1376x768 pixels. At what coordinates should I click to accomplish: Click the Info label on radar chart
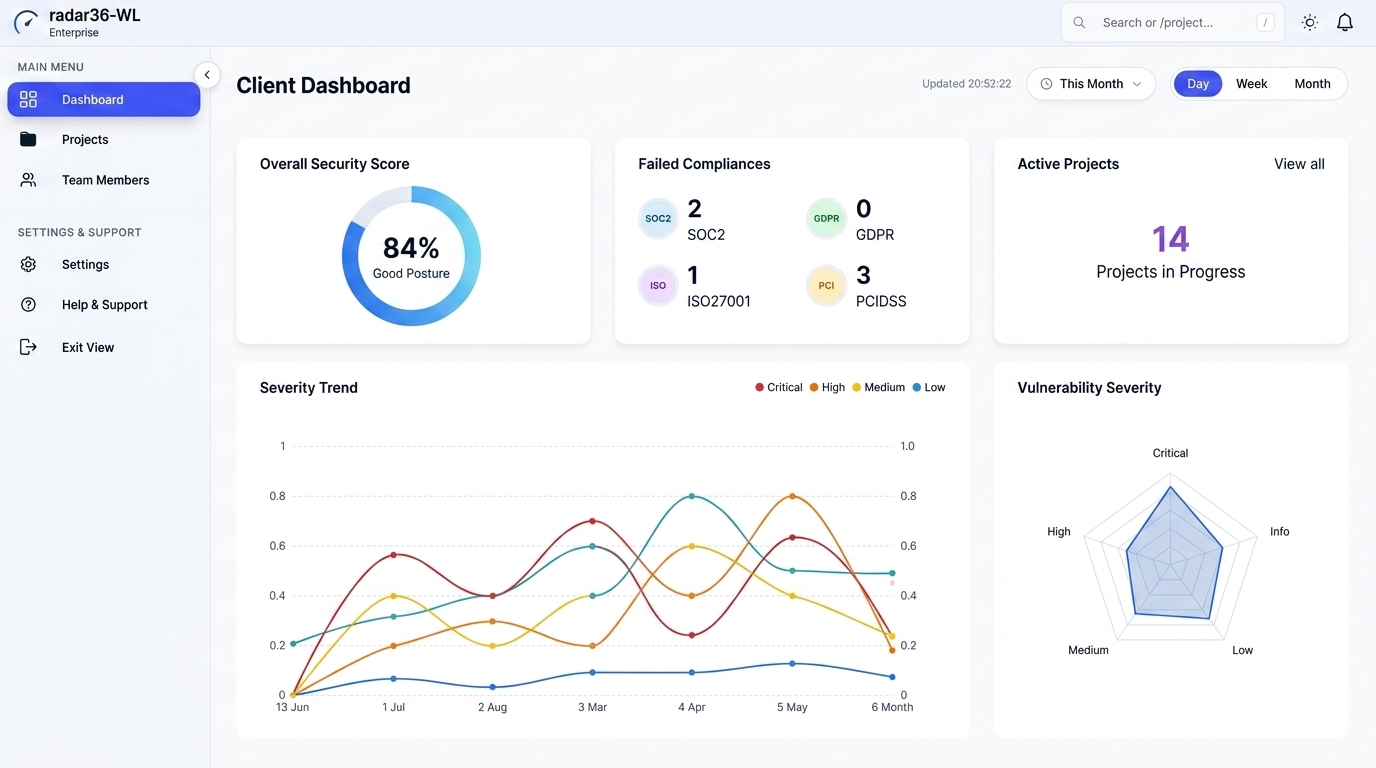click(x=1280, y=532)
